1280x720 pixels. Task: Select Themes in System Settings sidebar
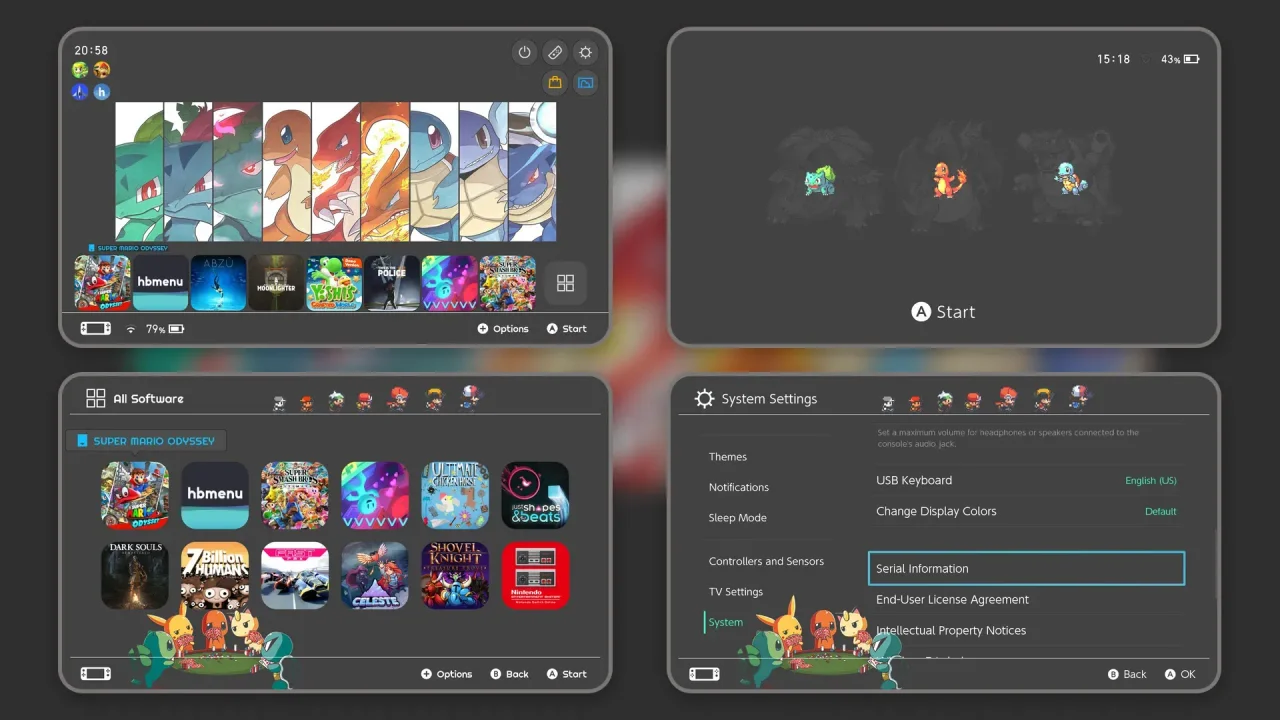(x=728, y=457)
